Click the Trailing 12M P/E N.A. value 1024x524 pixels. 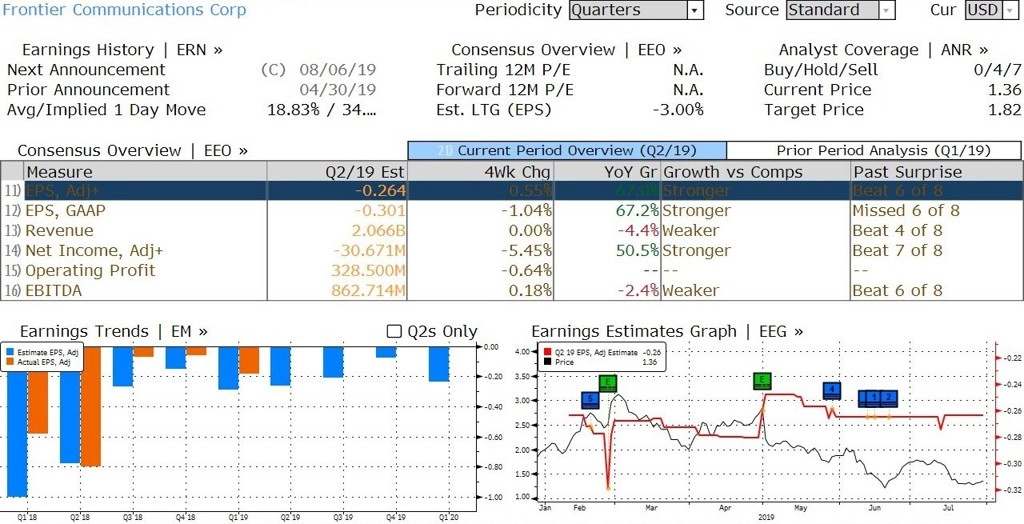pyautogui.click(x=688, y=70)
